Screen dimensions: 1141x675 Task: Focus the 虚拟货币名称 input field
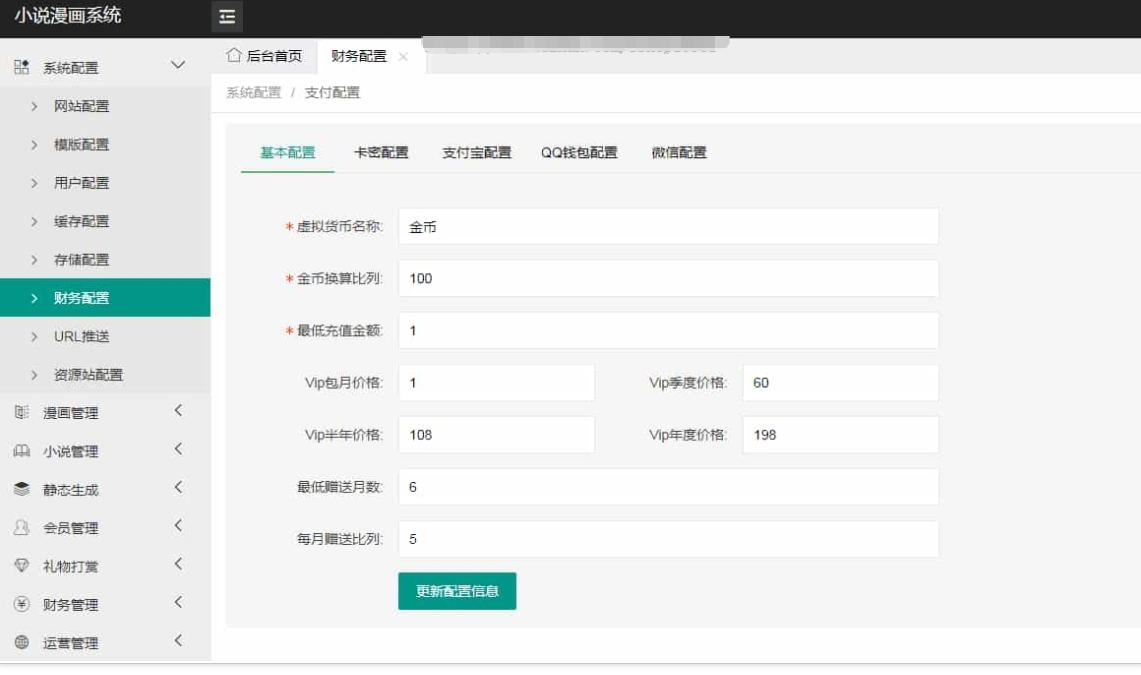668,227
